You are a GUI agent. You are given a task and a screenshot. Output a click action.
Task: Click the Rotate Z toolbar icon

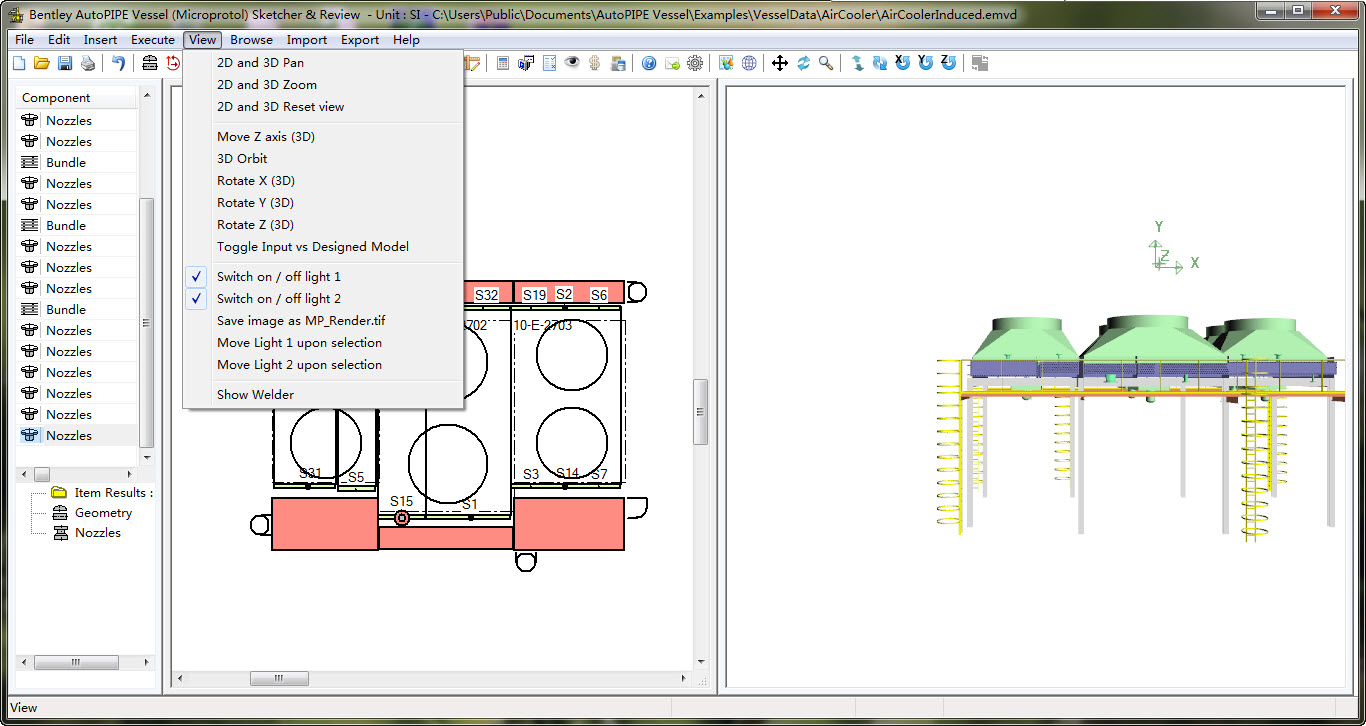tap(949, 63)
